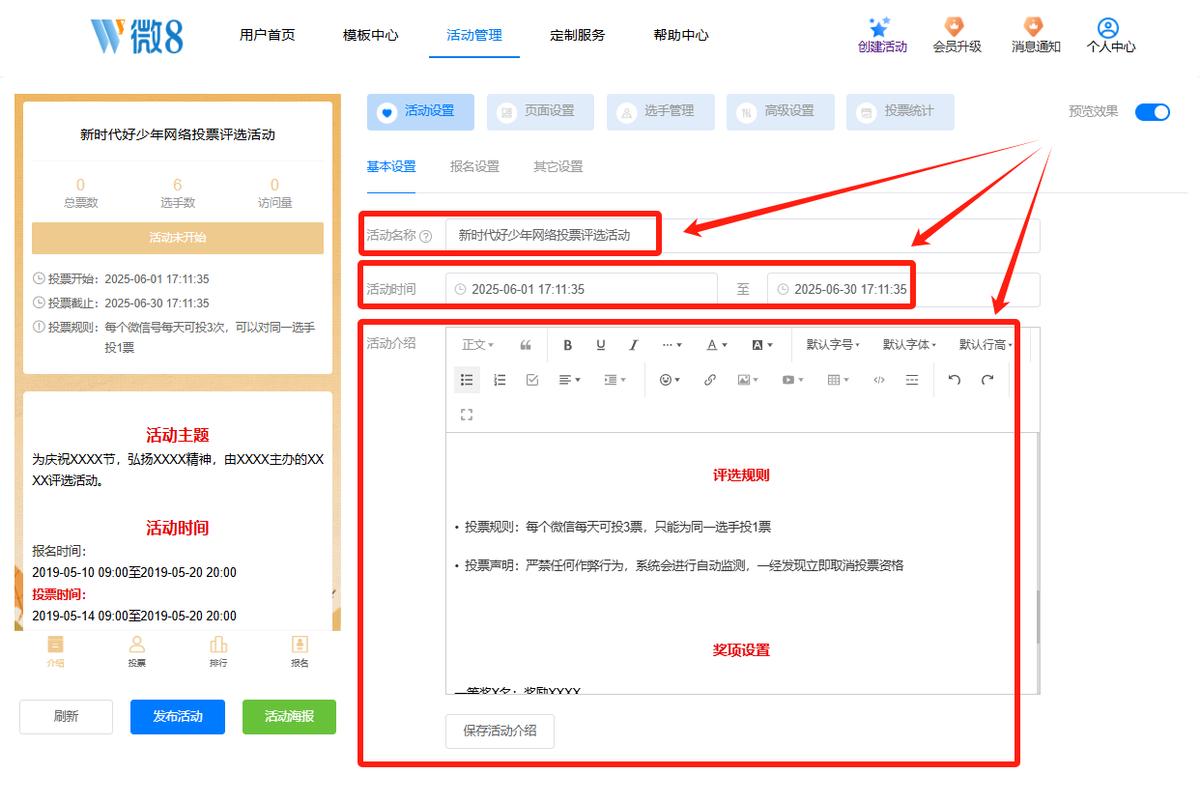Switch to the 投票统计 tab
Screen dimensions: 1200x806
click(900, 112)
